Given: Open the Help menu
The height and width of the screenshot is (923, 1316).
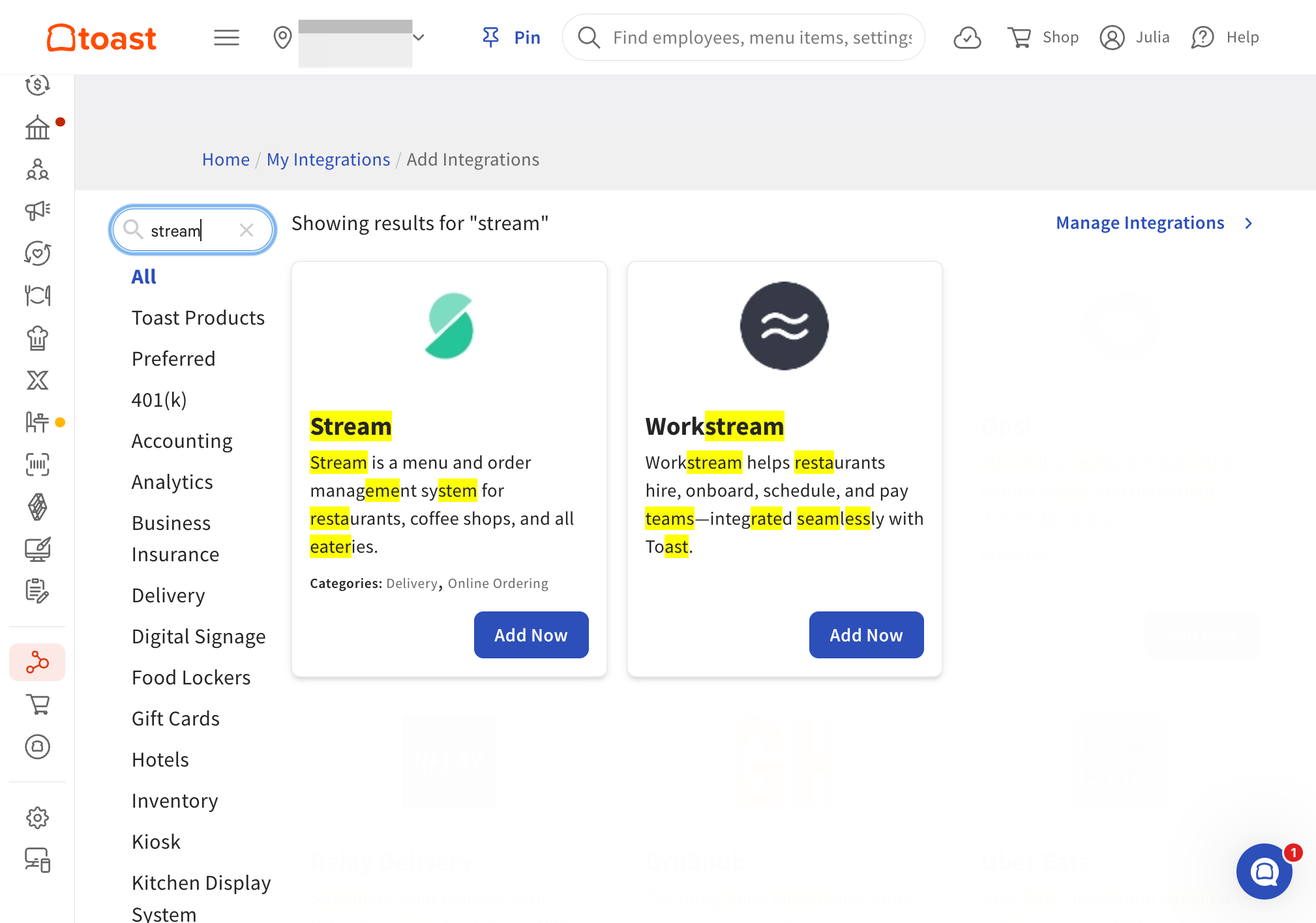Looking at the screenshot, I should click(x=1225, y=38).
